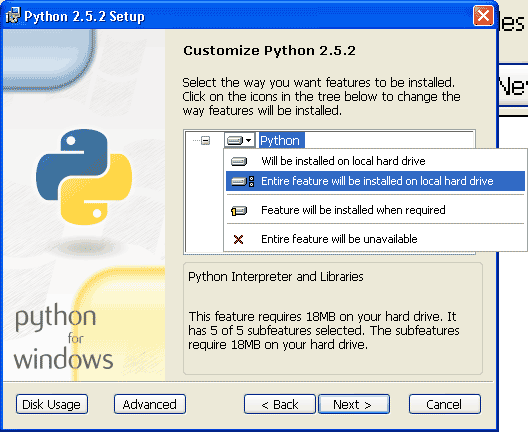Click 'Python Interpreter and Libraries' description text
Screen dimensions: 528x432
276,276
